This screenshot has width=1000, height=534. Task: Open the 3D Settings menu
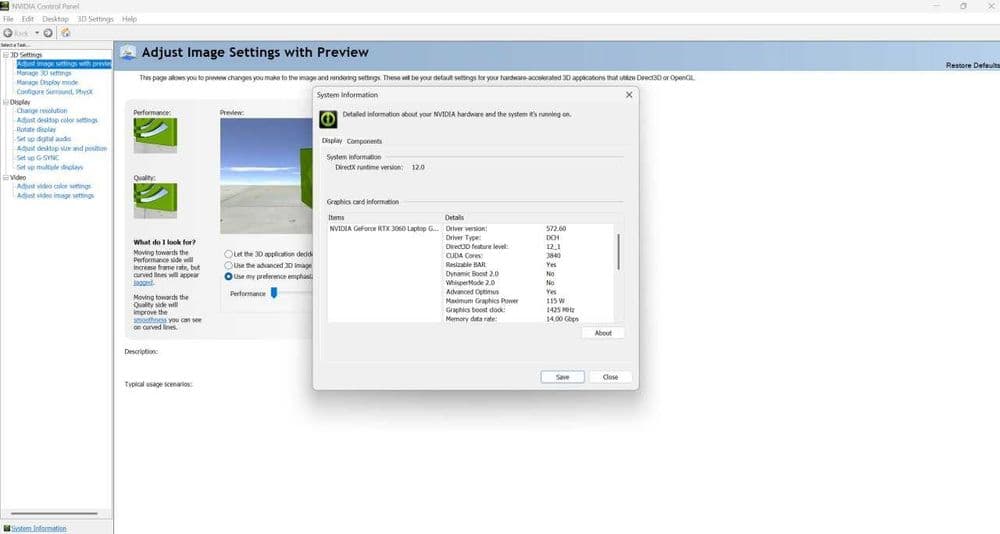[x=95, y=19]
